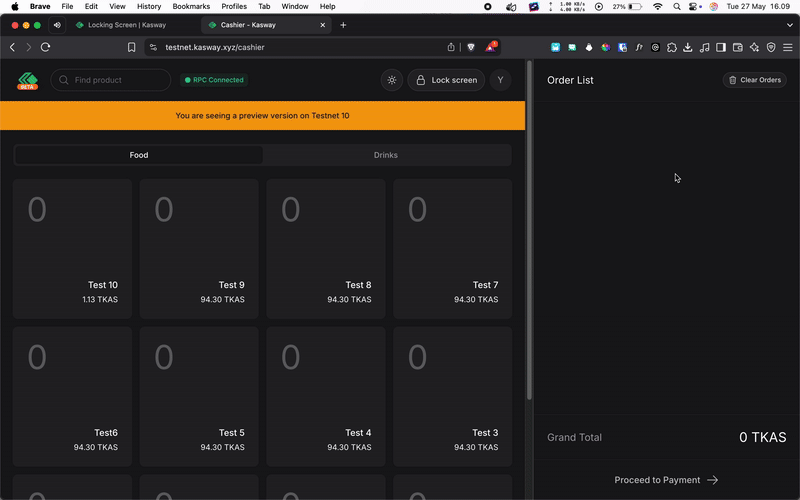Viewport: 800px width, 500px height.
Task: Open the Extensions puzzle icon
Action: (x=672, y=47)
